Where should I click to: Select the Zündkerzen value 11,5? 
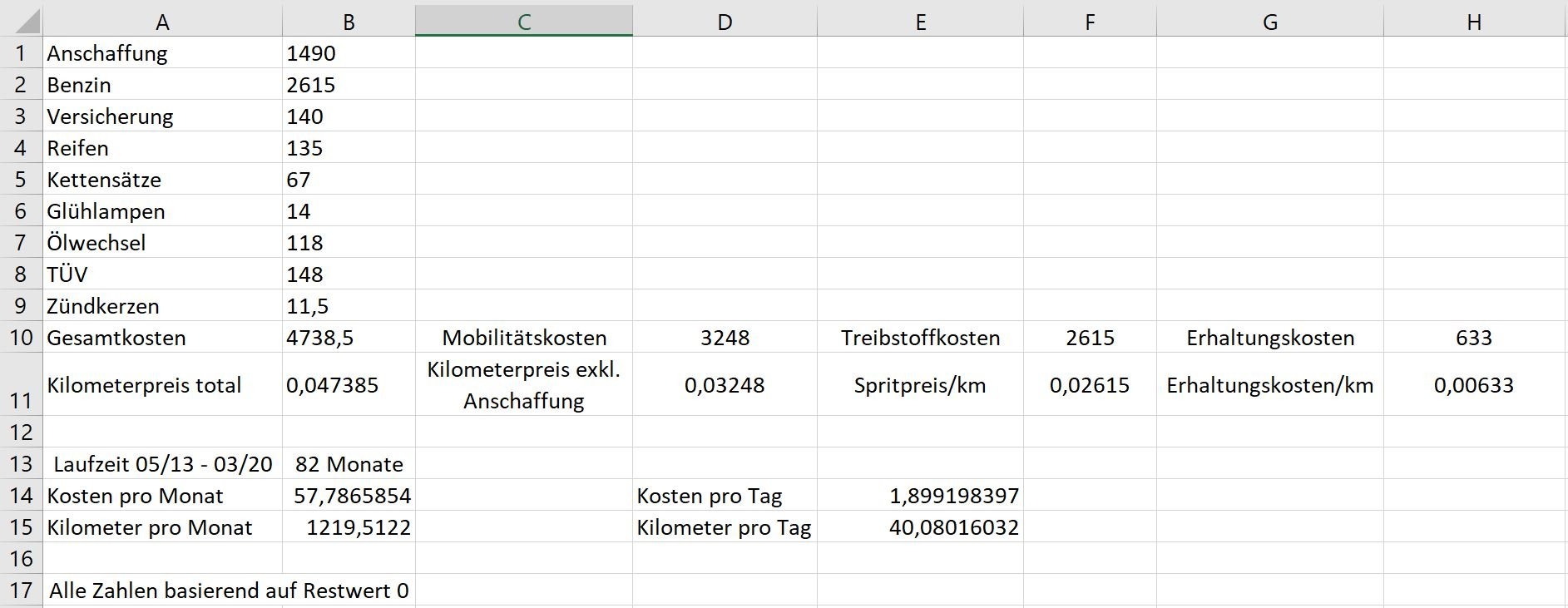pyautogui.click(x=349, y=306)
